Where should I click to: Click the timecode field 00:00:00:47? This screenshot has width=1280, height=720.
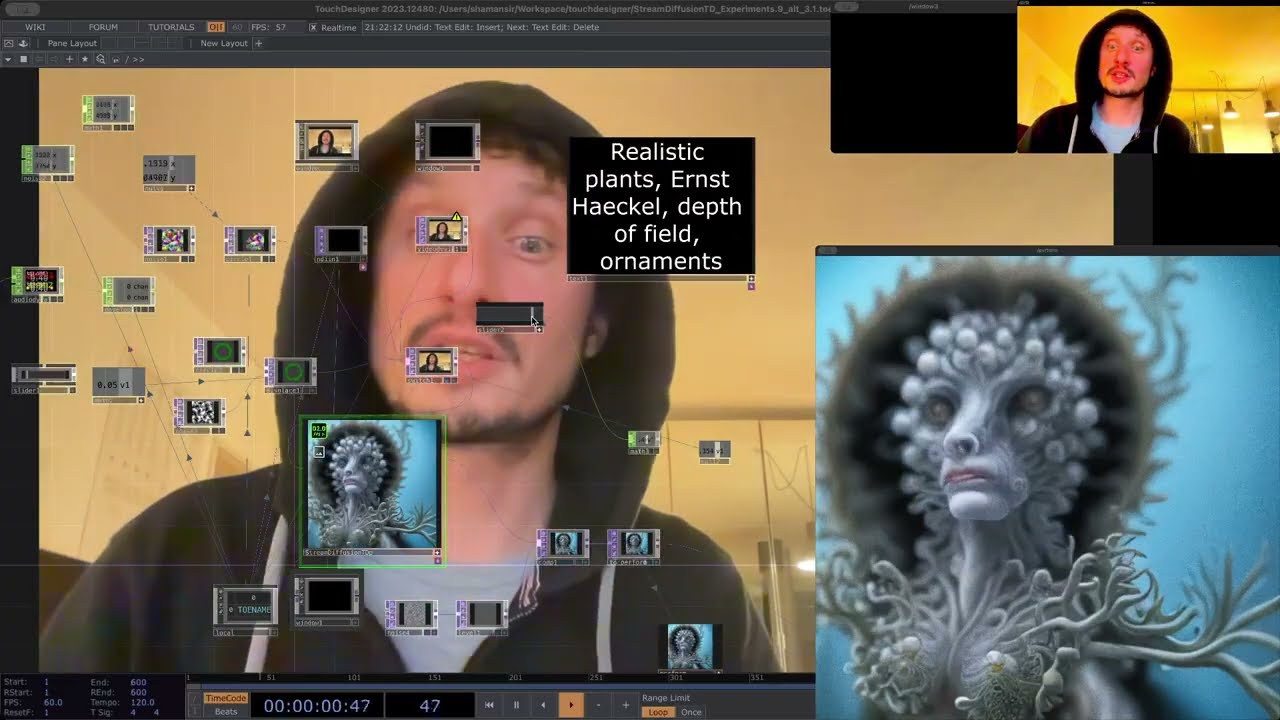tap(317, 706)
